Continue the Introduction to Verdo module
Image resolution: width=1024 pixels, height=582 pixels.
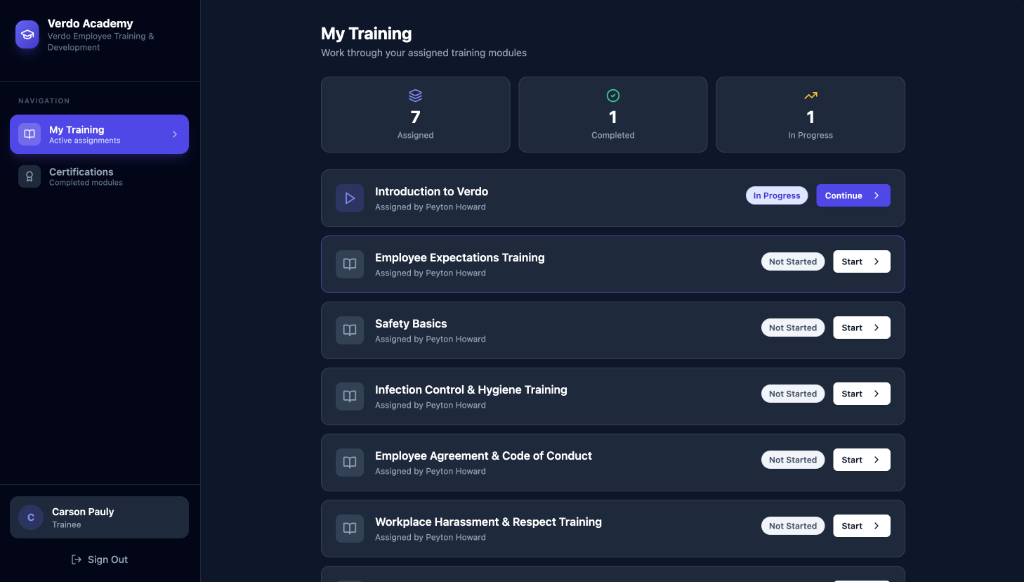[853, 195]
